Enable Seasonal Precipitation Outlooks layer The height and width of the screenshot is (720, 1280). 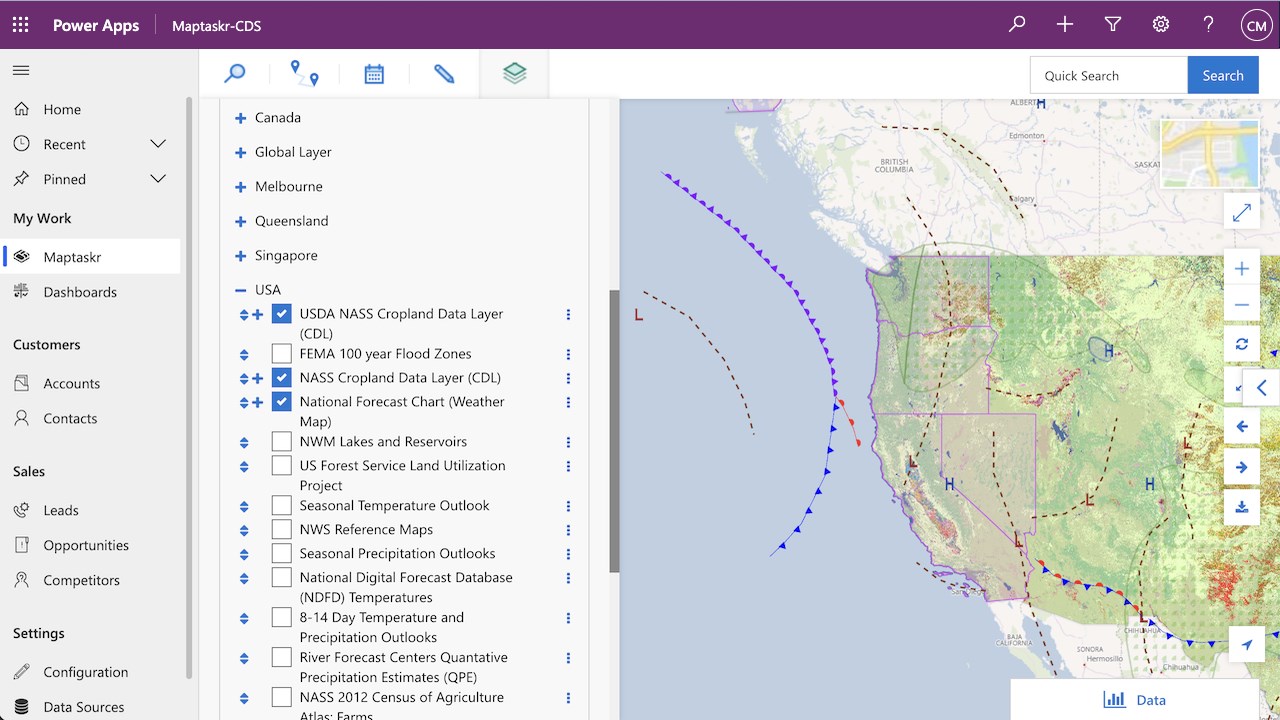coord(281,554)
